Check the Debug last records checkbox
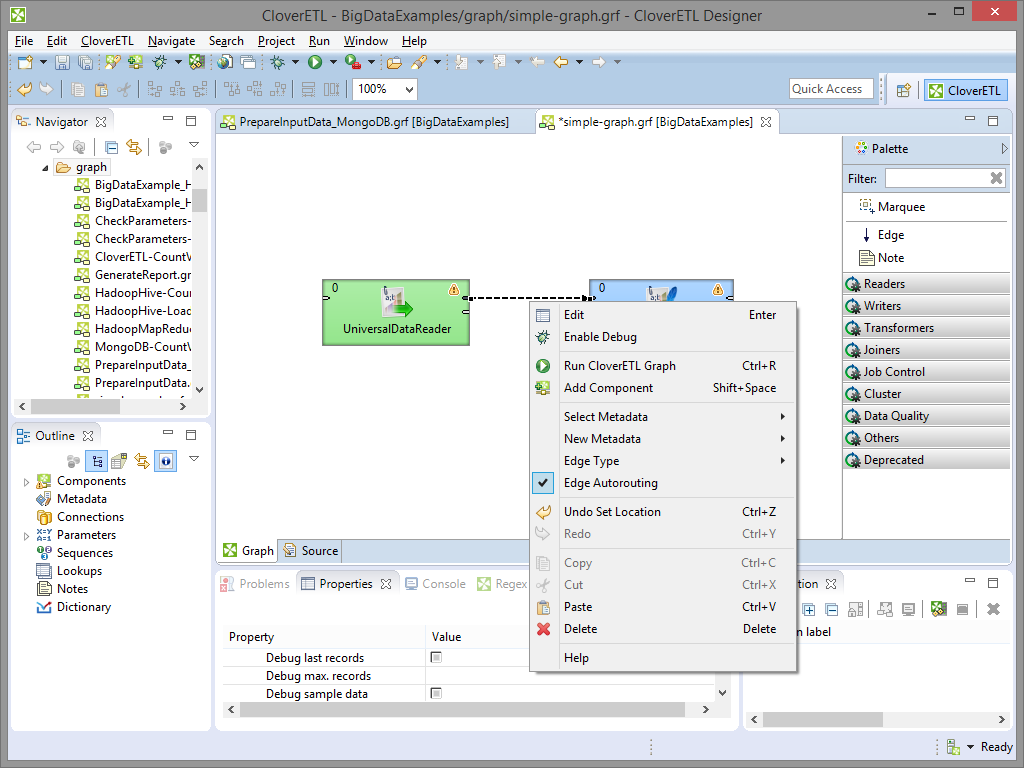Image resolution: width=1024 pixels, height=768 pixels. [436, 658]
